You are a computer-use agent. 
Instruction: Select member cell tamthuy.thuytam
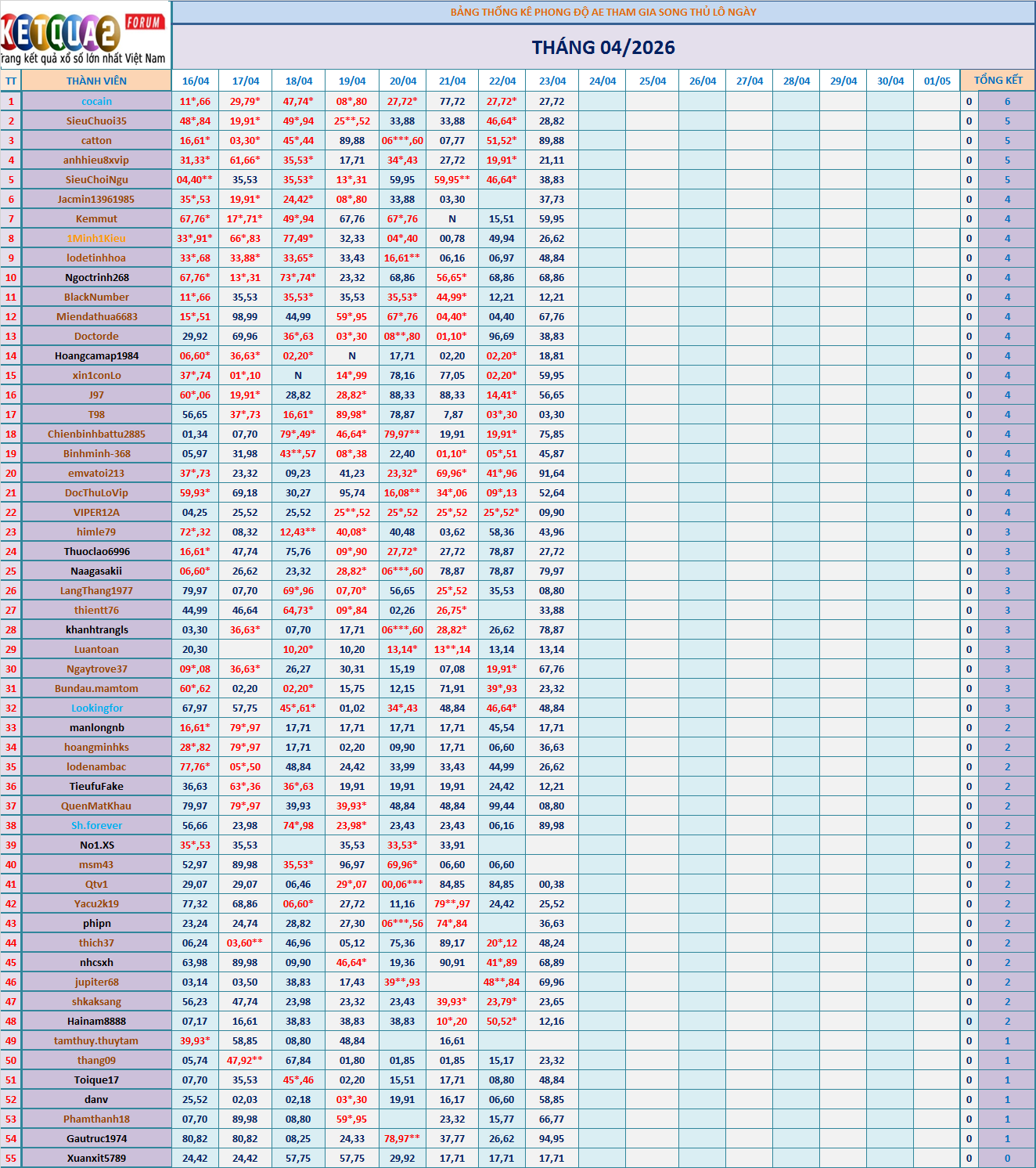(96, 1040)
